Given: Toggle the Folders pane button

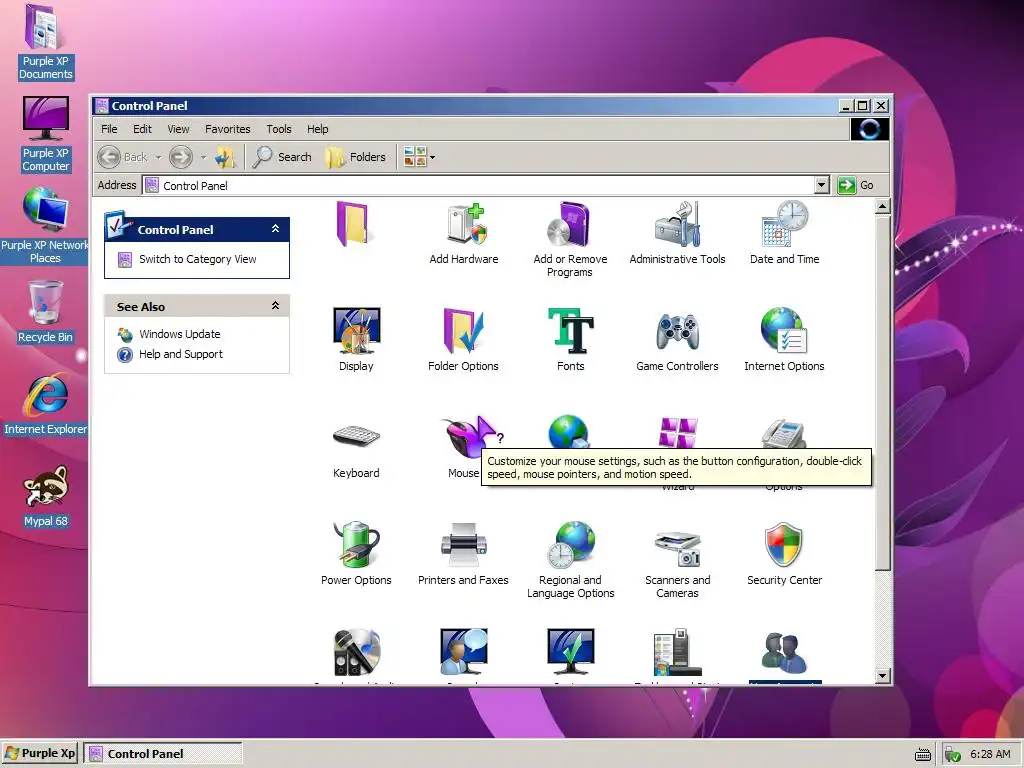Looking at the screenshot, I should point(356,157).
